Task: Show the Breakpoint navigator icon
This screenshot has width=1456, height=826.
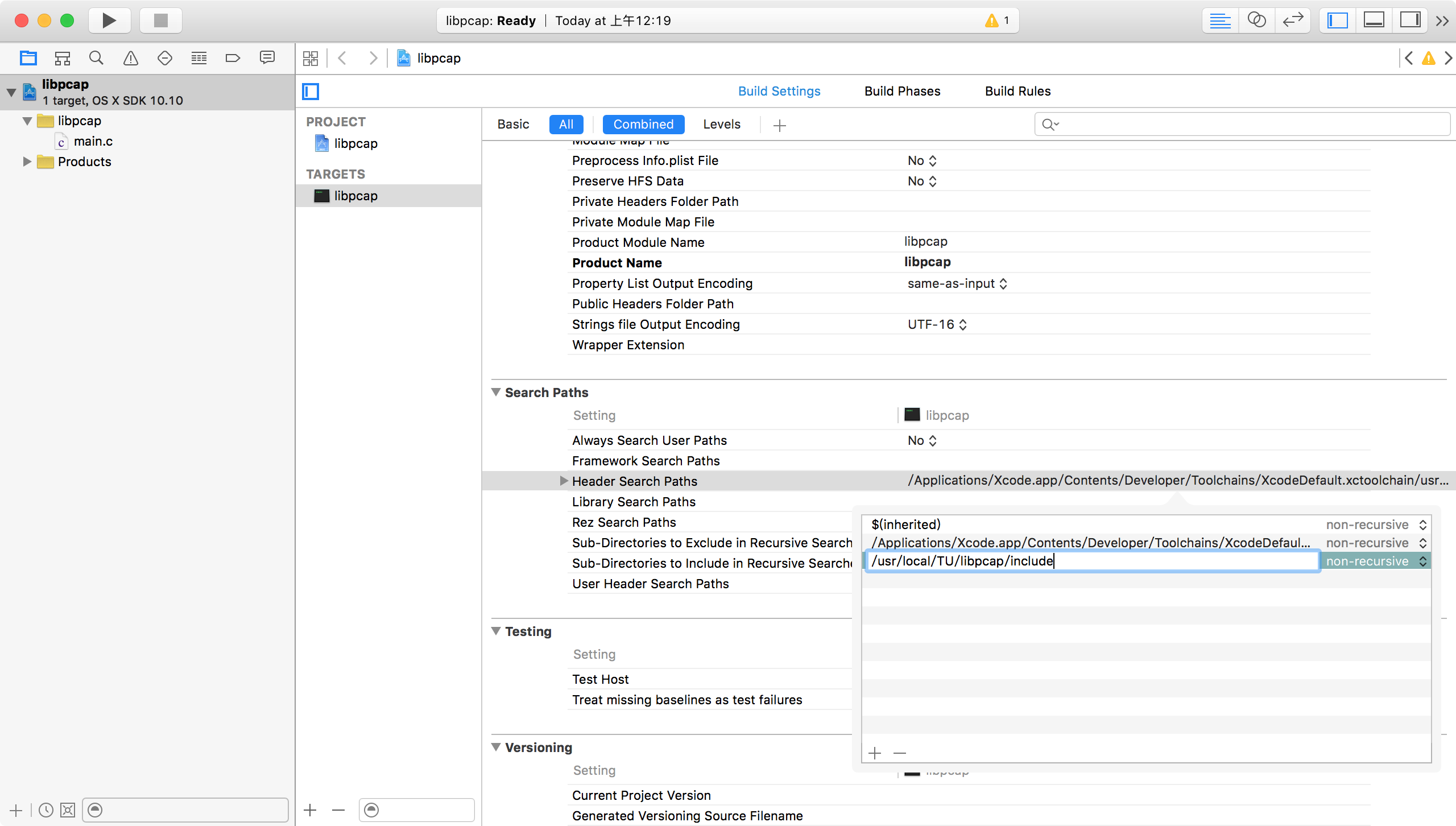Action: point(233,58)
